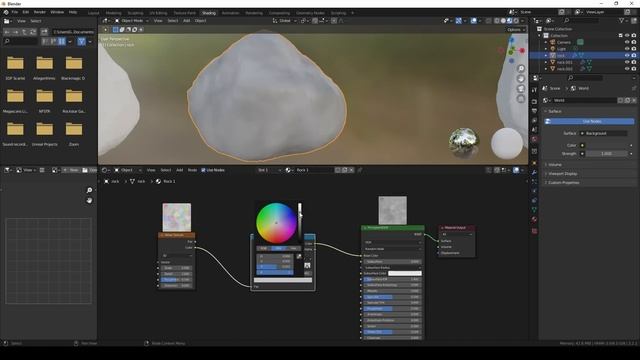Open the World properties tab icon

(x=534, y=140)
